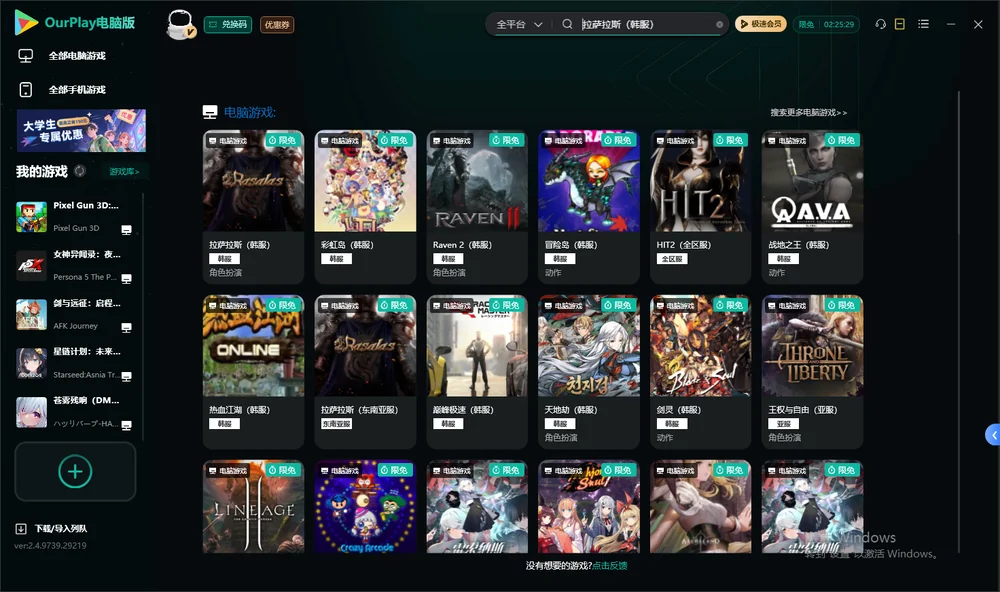Screen dimensions: 1000x592
Task: Clear the search box text
Action: 719,25
